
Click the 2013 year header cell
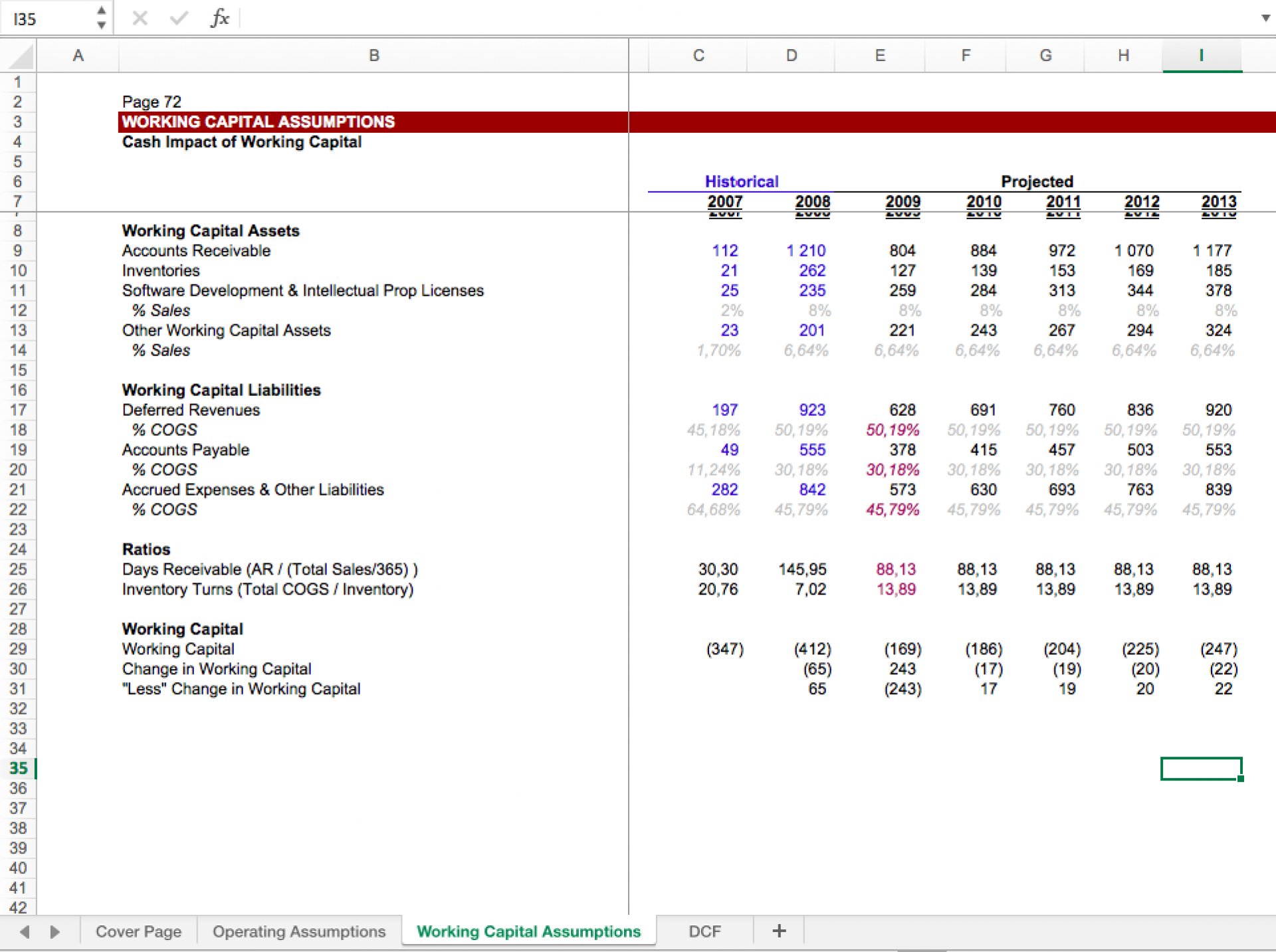tap(1219, 201)
